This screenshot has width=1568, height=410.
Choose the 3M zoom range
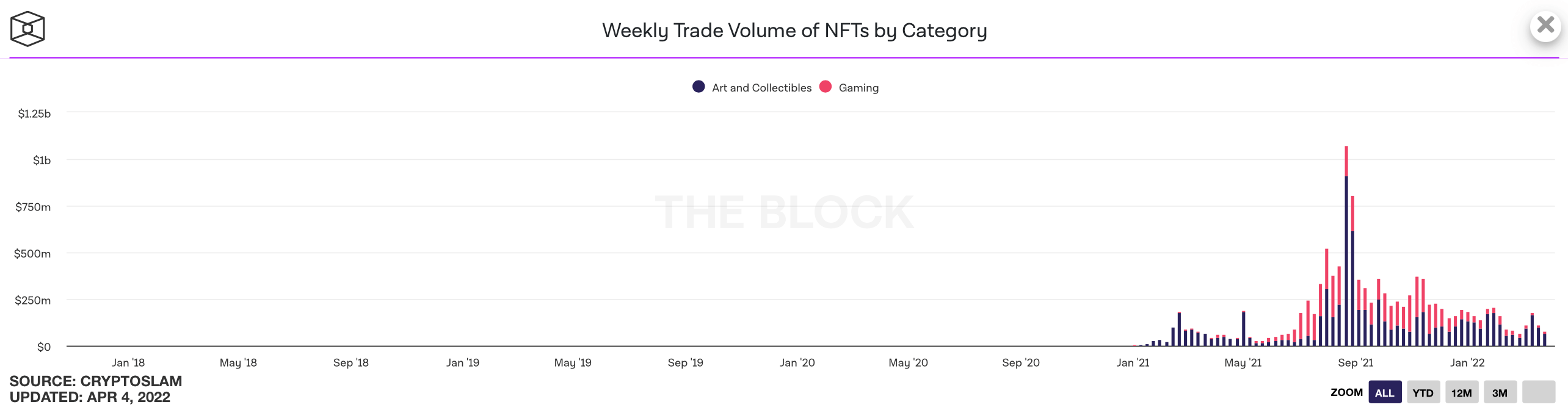pyautogui.click(x=1500, y=393)
